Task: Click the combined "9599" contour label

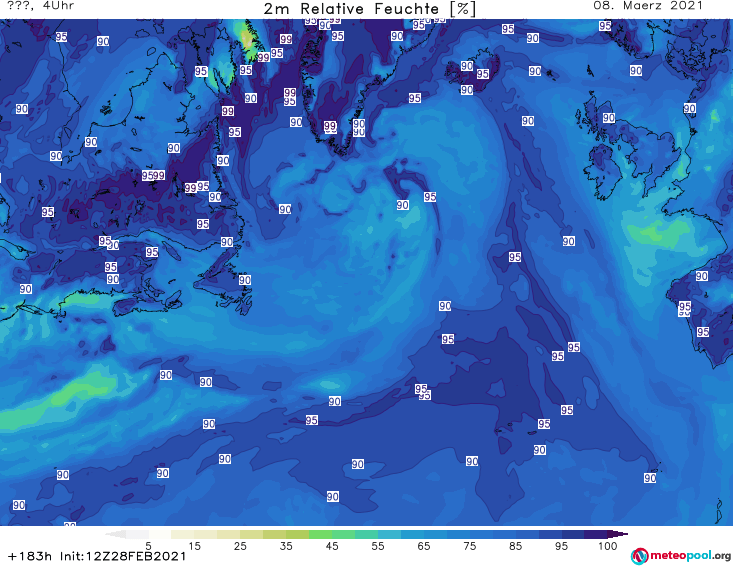Action: [153, 175]
